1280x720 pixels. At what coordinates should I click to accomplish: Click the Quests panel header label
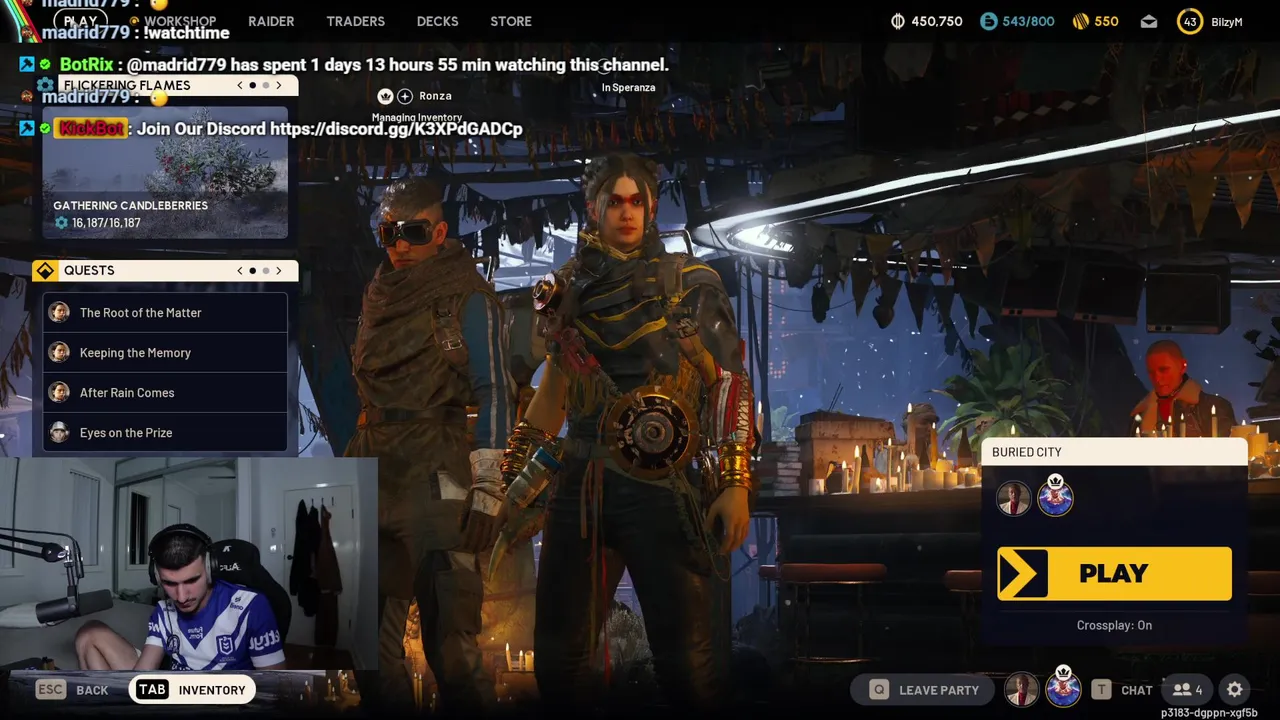click(89, 270)
